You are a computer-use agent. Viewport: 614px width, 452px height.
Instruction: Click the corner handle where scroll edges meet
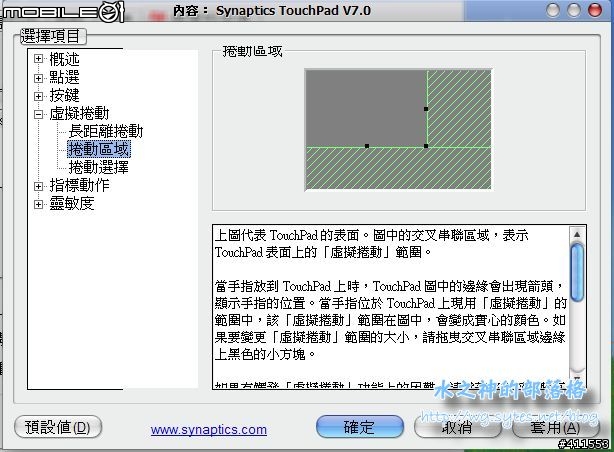coord(426,146)
